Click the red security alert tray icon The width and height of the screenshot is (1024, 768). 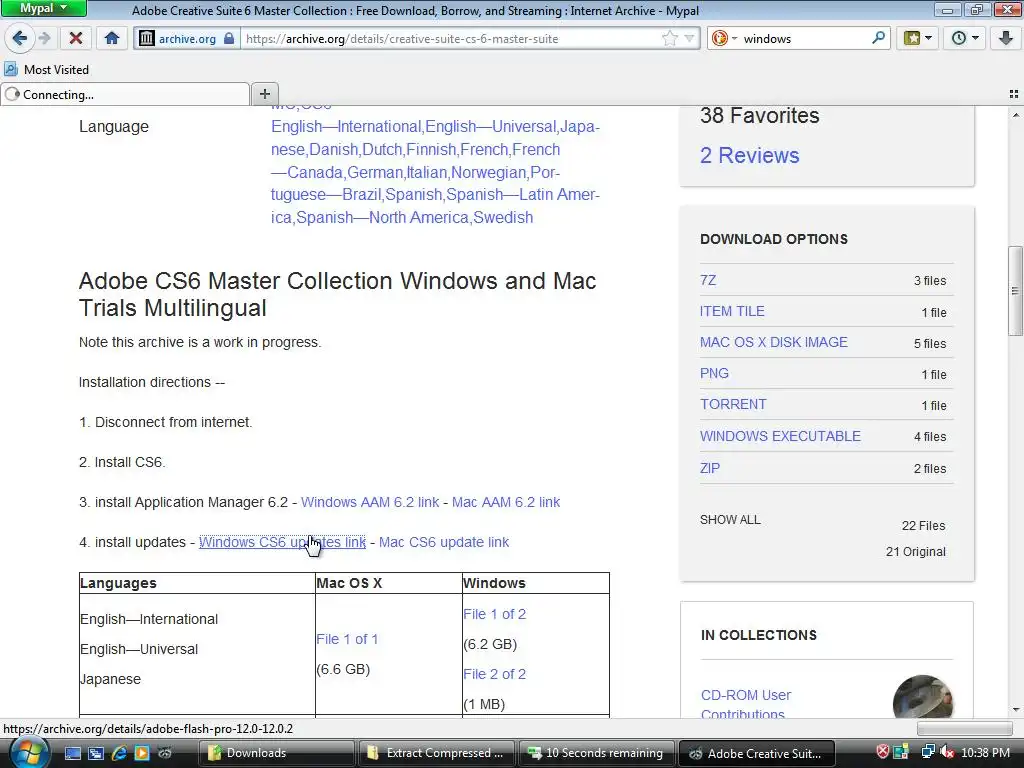pyautogui.click(x=882, y=752)
